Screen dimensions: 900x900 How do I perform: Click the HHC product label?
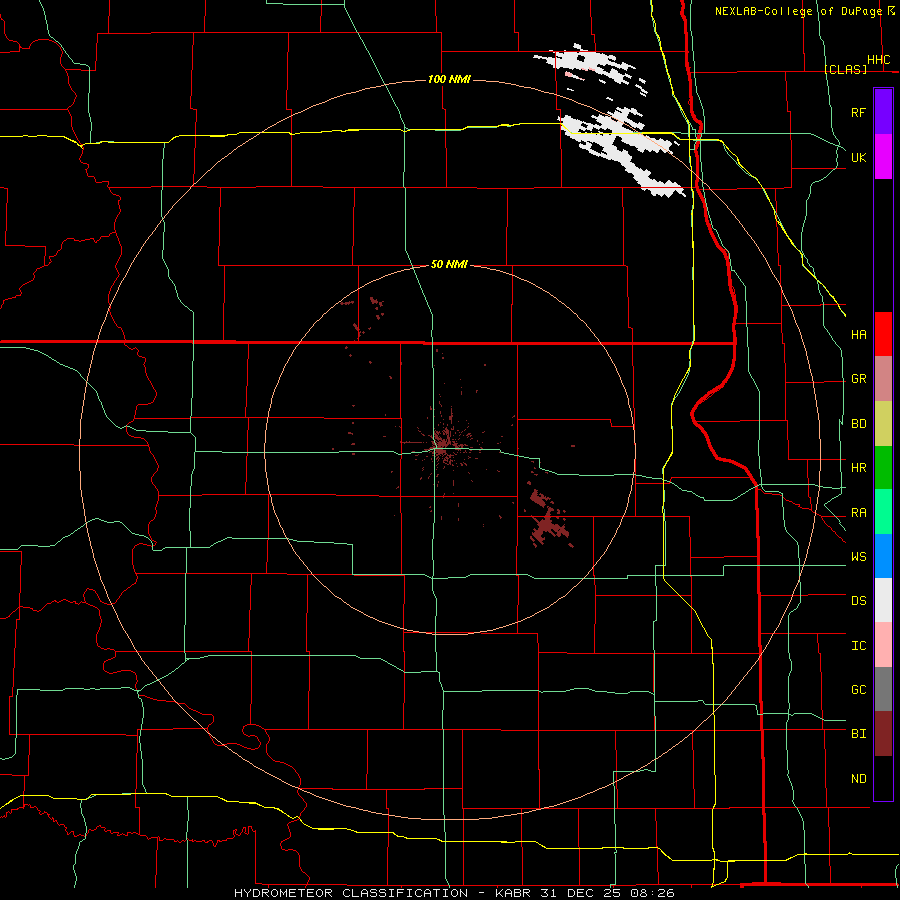click(x=878, y=60)
